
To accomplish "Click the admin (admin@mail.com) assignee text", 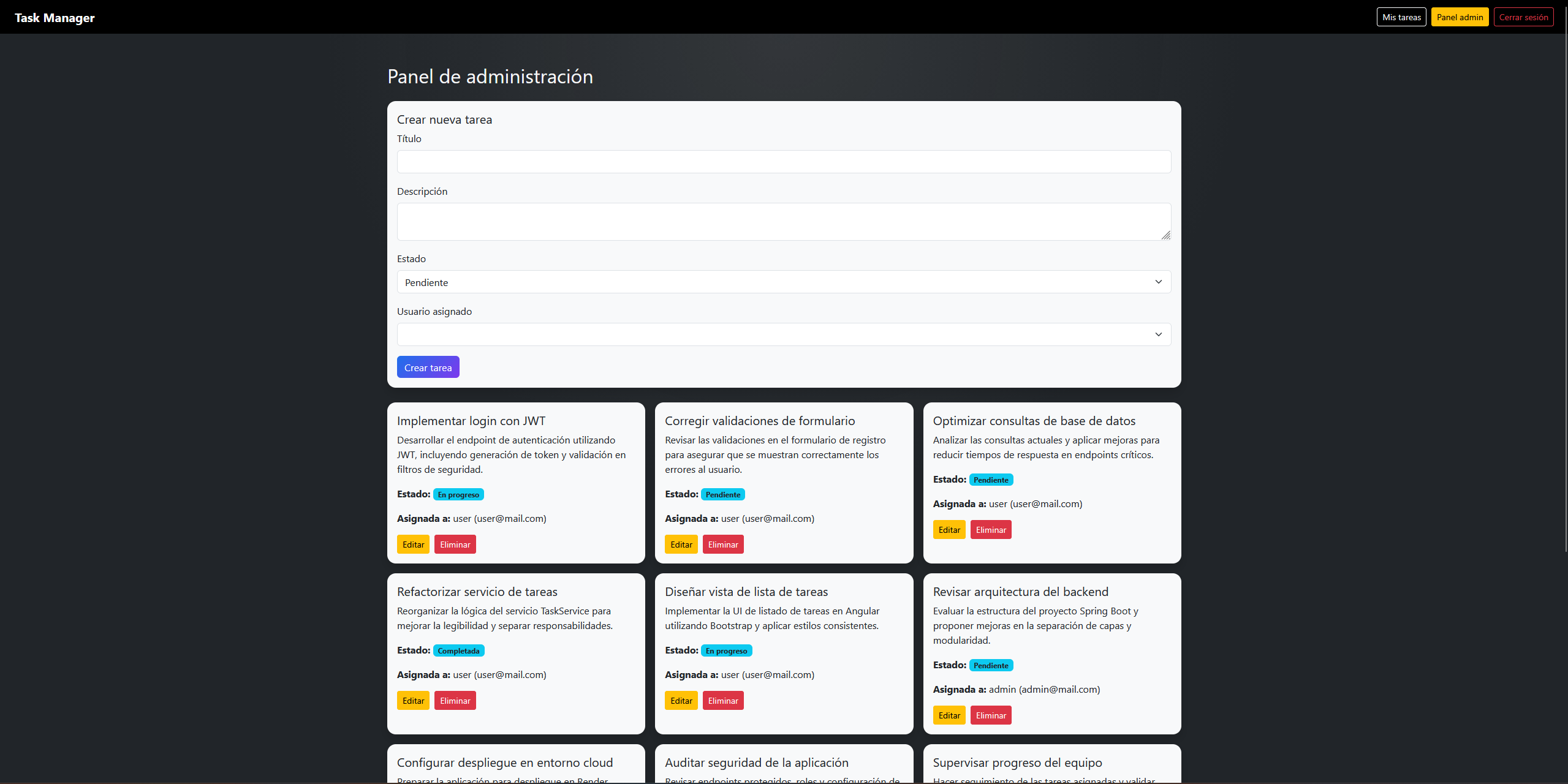I will (x=1045, y=690).
